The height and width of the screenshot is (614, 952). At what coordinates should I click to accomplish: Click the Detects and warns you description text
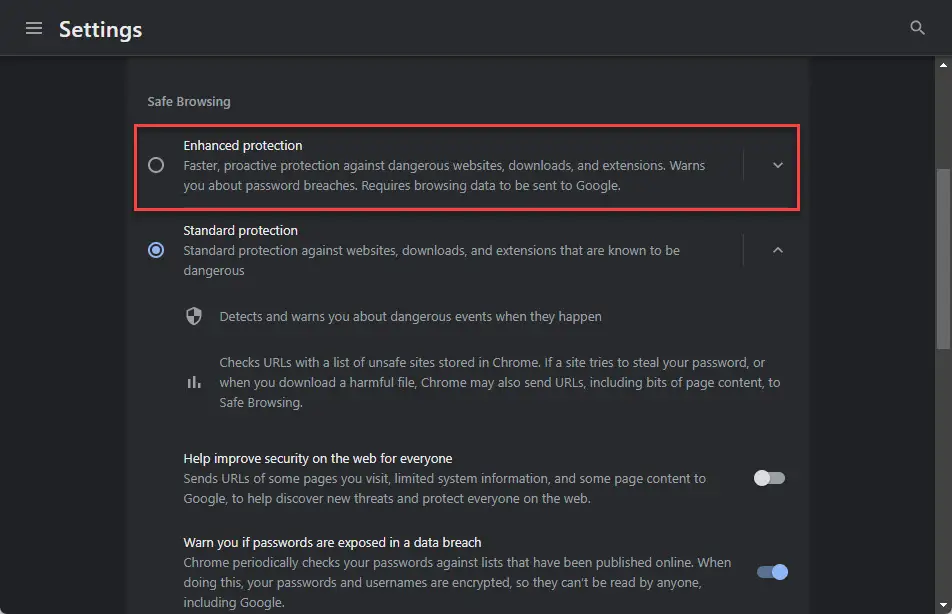[x=410, y=316]
